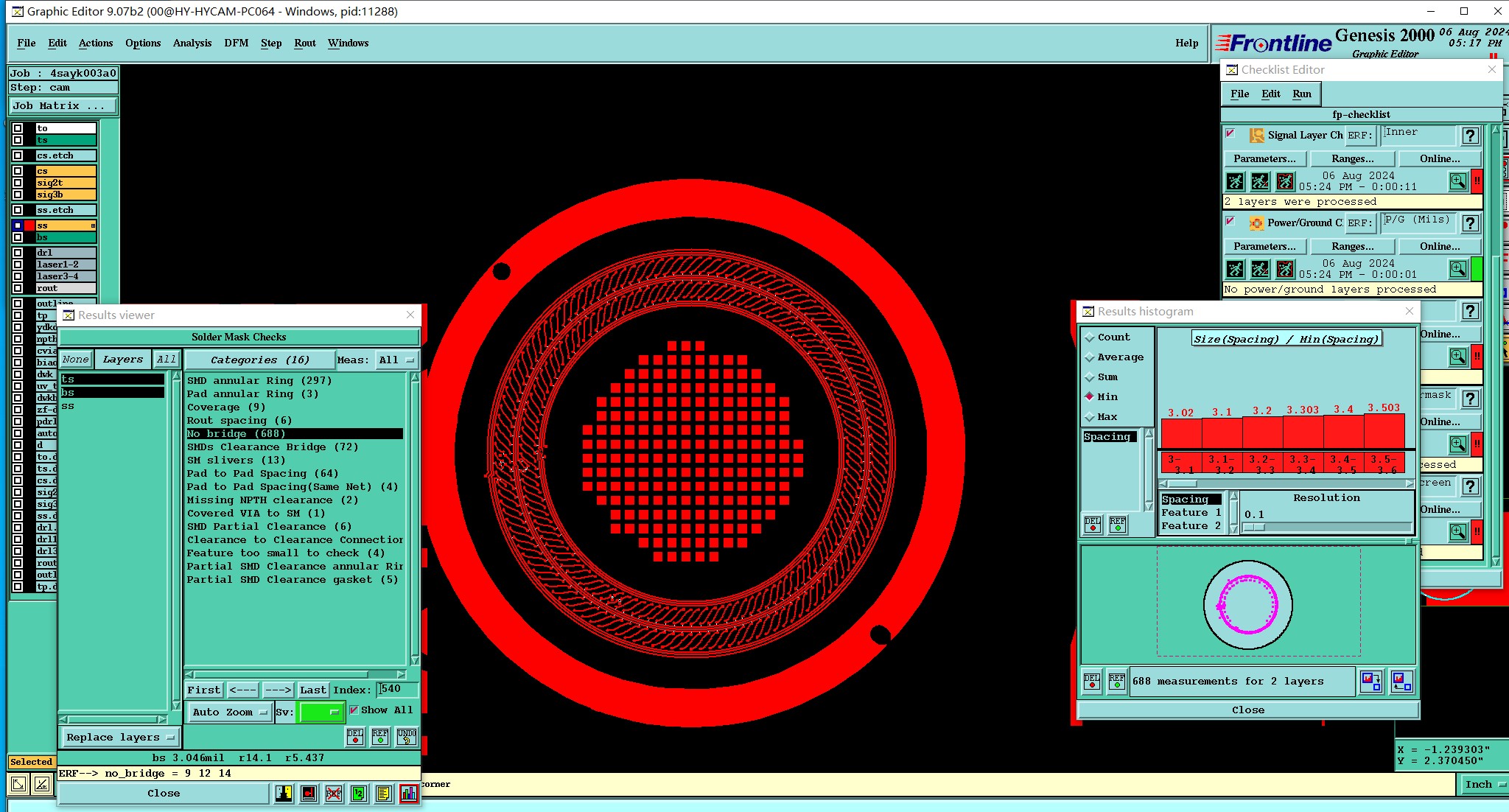This screenshot has width=1509, height=812.
Task: Click the Index input field
Action: (398, 689)
